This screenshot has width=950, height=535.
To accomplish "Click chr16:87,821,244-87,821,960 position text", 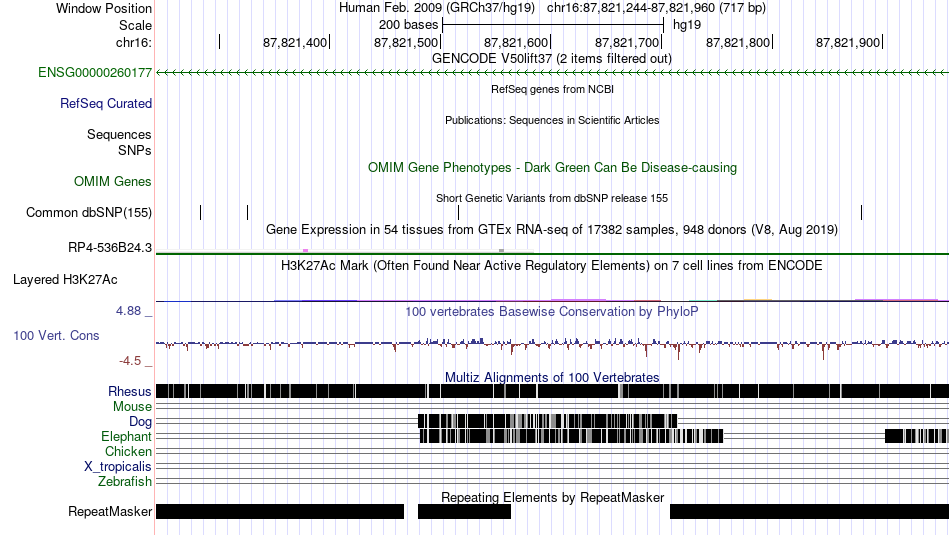I will [656, 8].
